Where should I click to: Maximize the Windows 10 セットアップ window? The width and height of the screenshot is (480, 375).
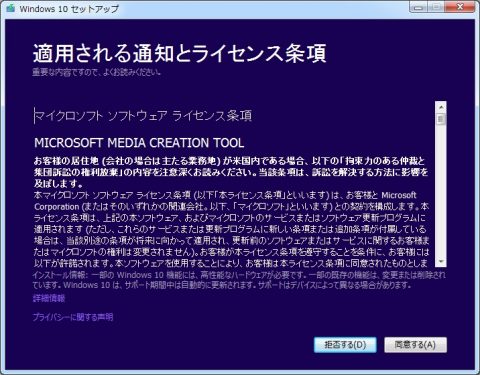[436, 7]
